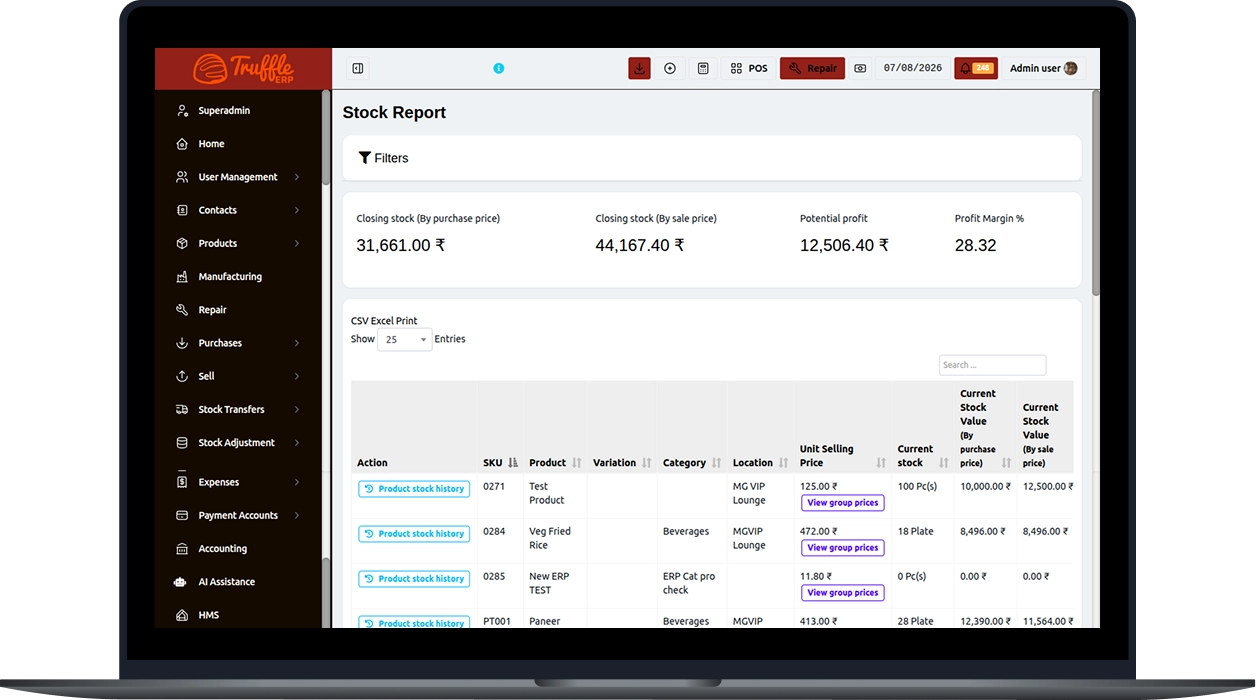Open the Admin user profile menu
Screen dimensions: 1256x700
coord(1043,68)
